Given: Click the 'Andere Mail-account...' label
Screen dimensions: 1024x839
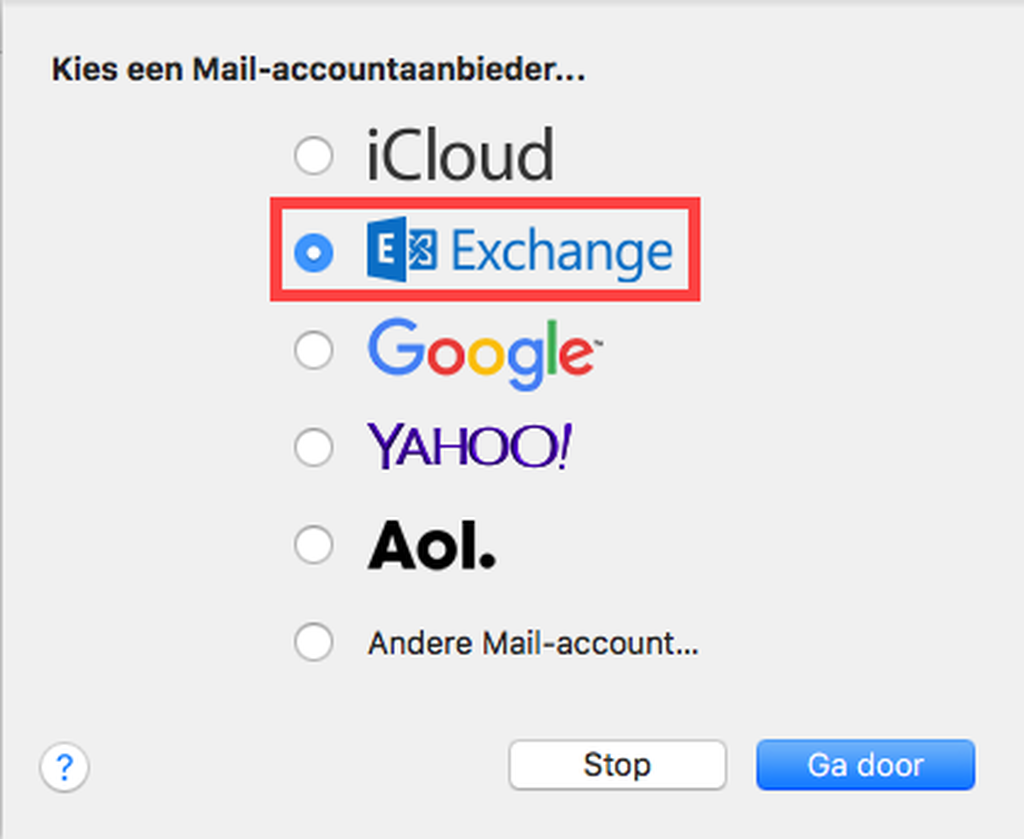Looking at the screenshot, I should [x=532, y=643].
